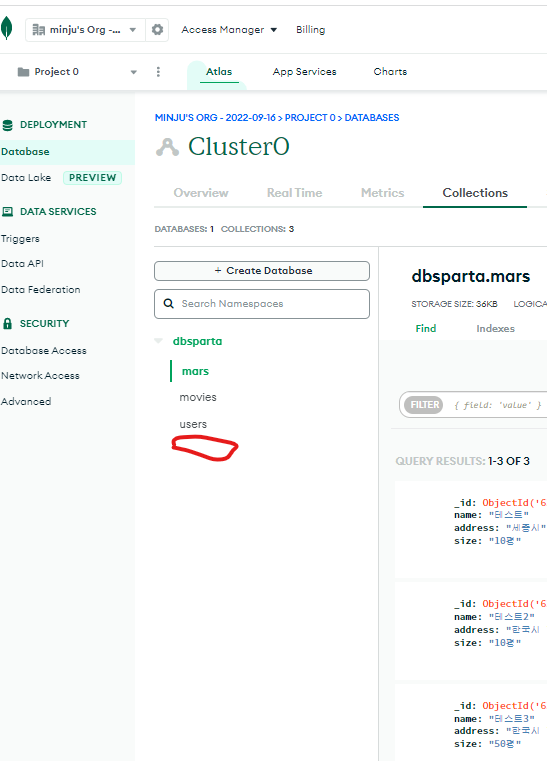Open the Find tab for dbsparta.mars
Viewport: 547px width, 761px height.
426,329
